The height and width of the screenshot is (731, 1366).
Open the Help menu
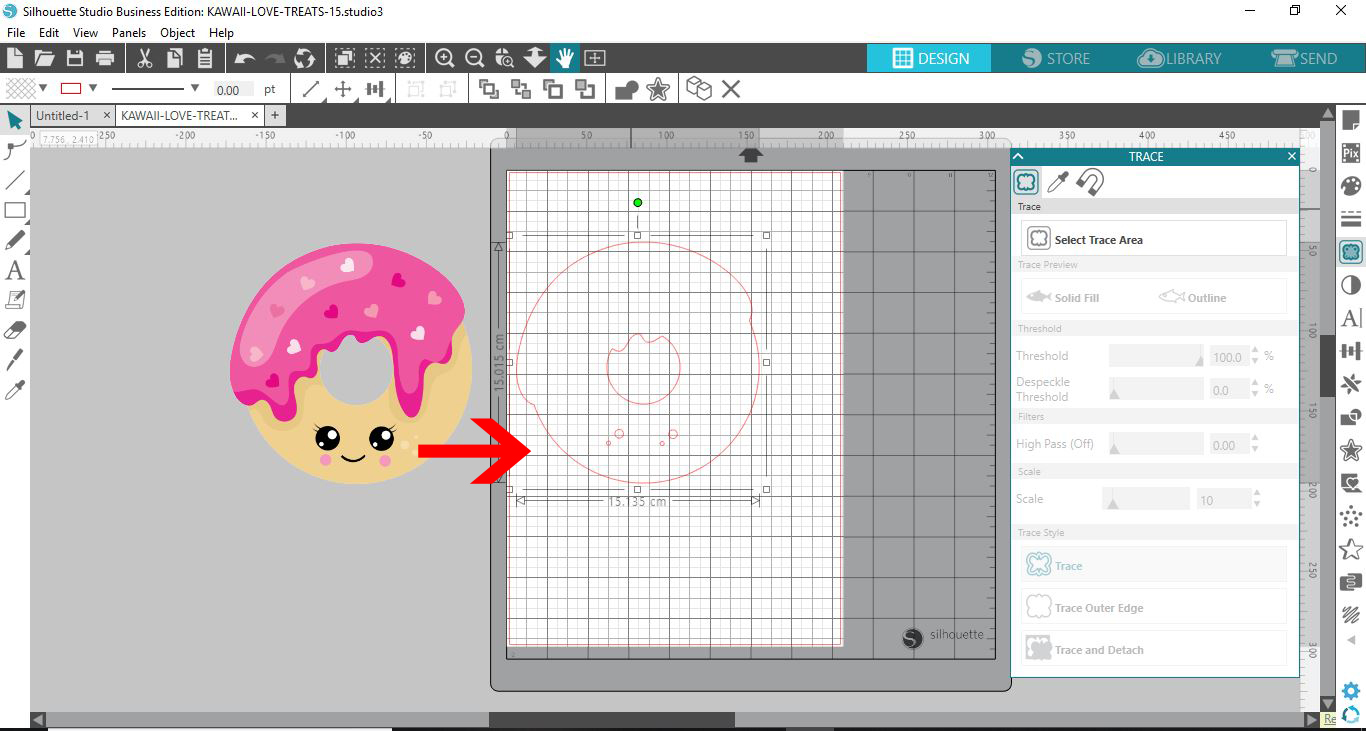(221, 32)
